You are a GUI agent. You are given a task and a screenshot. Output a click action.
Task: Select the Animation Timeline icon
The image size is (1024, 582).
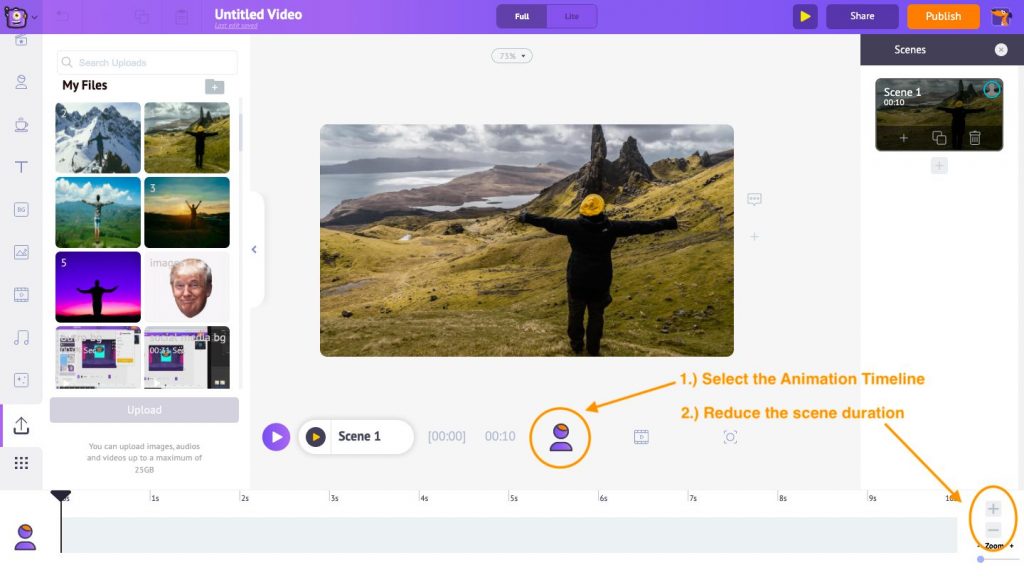560,437
